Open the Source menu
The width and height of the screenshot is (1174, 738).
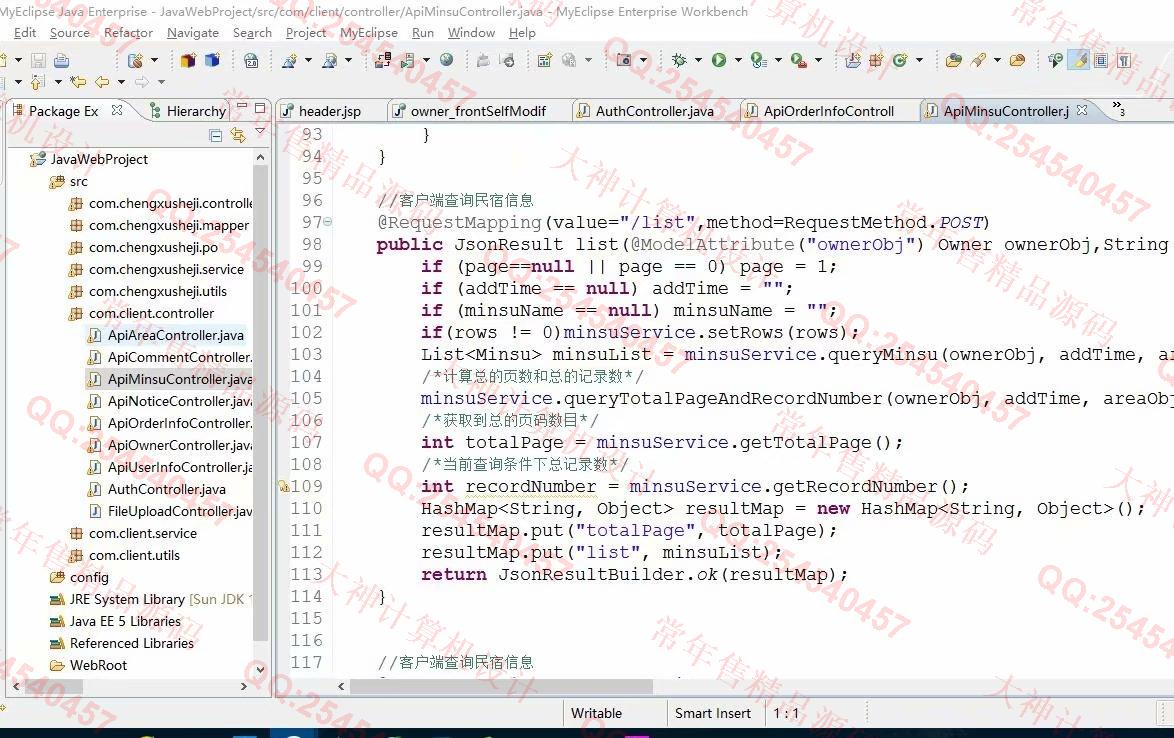pyautogui.click(x=70, y=33)
